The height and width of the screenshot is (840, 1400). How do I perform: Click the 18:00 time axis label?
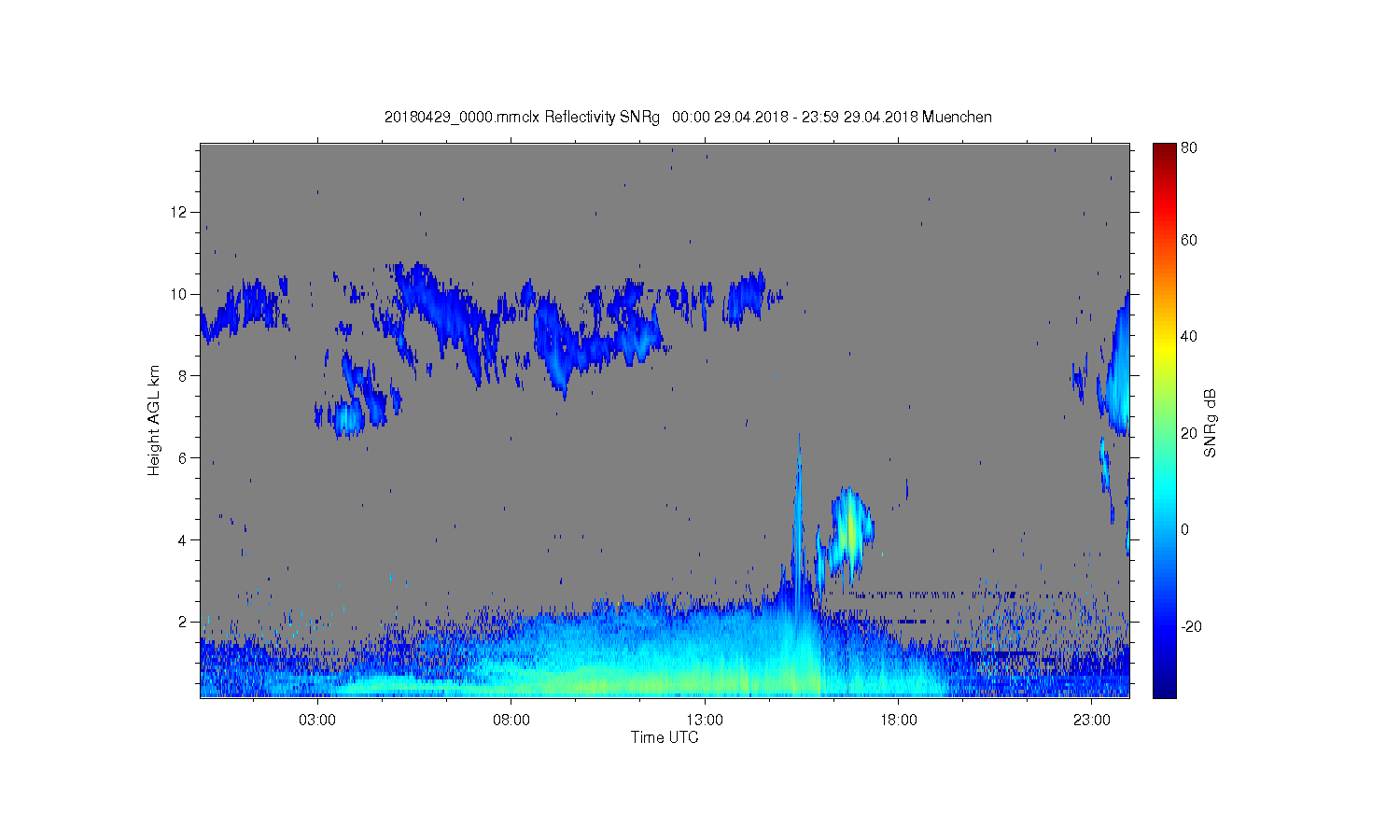899,721
